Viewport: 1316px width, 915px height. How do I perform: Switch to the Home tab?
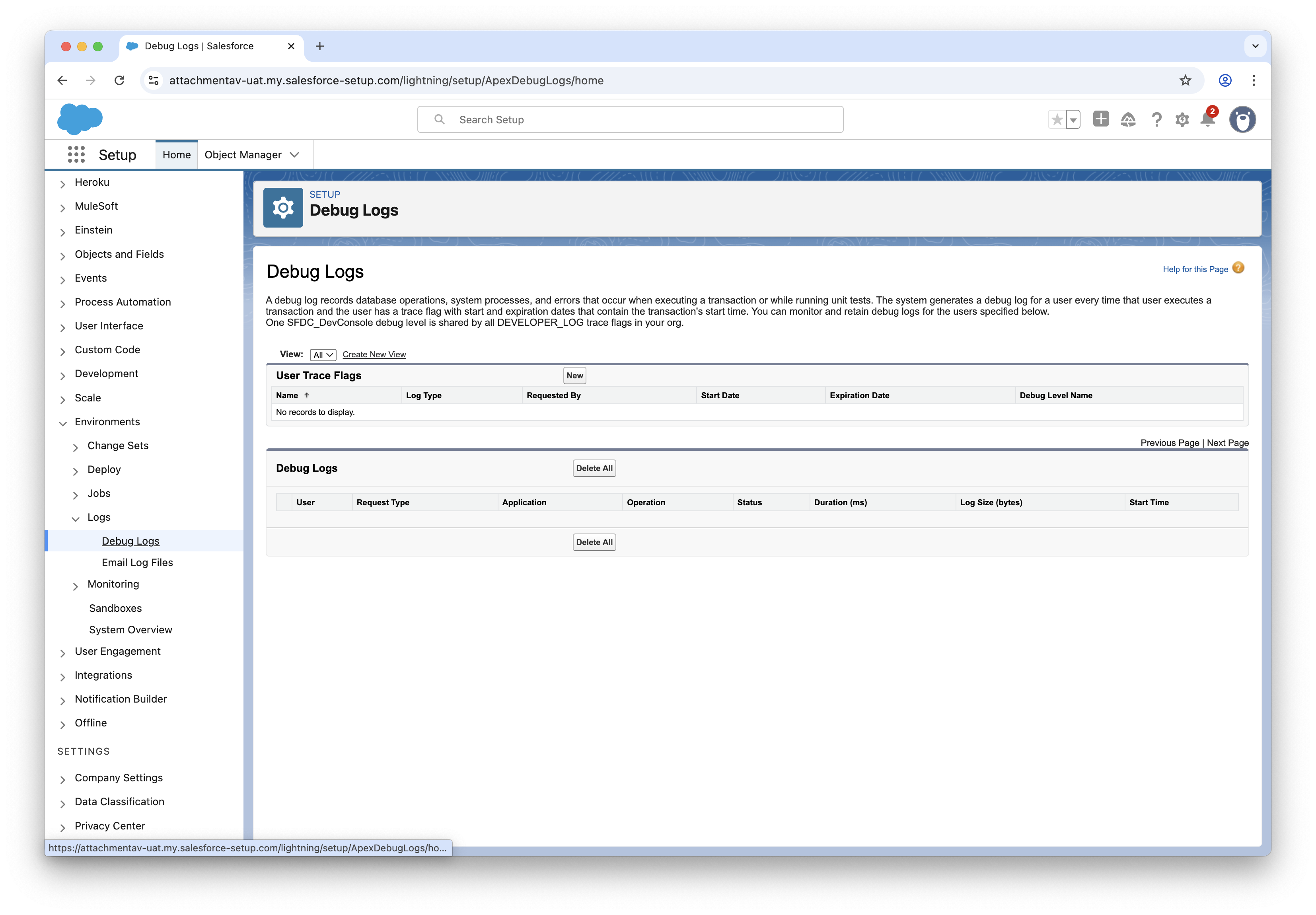click(x=177, y=155)
